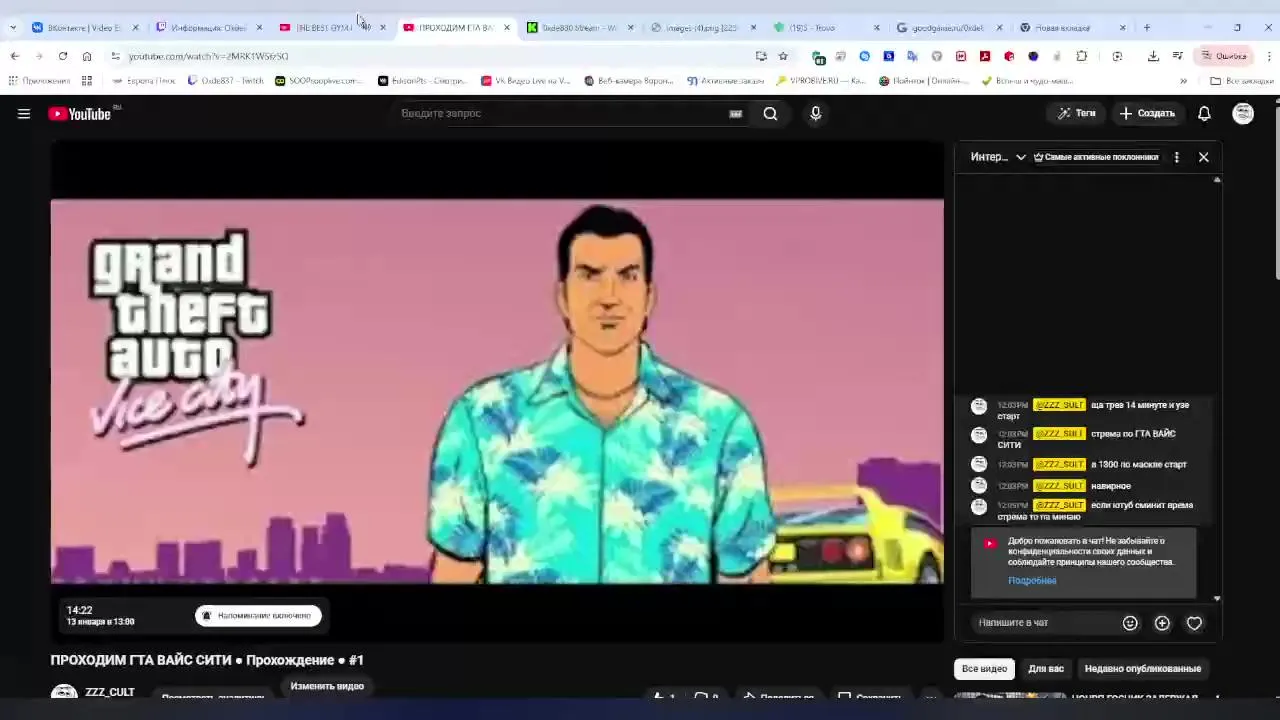Start voice search with microphone icon

coord(816,114)
